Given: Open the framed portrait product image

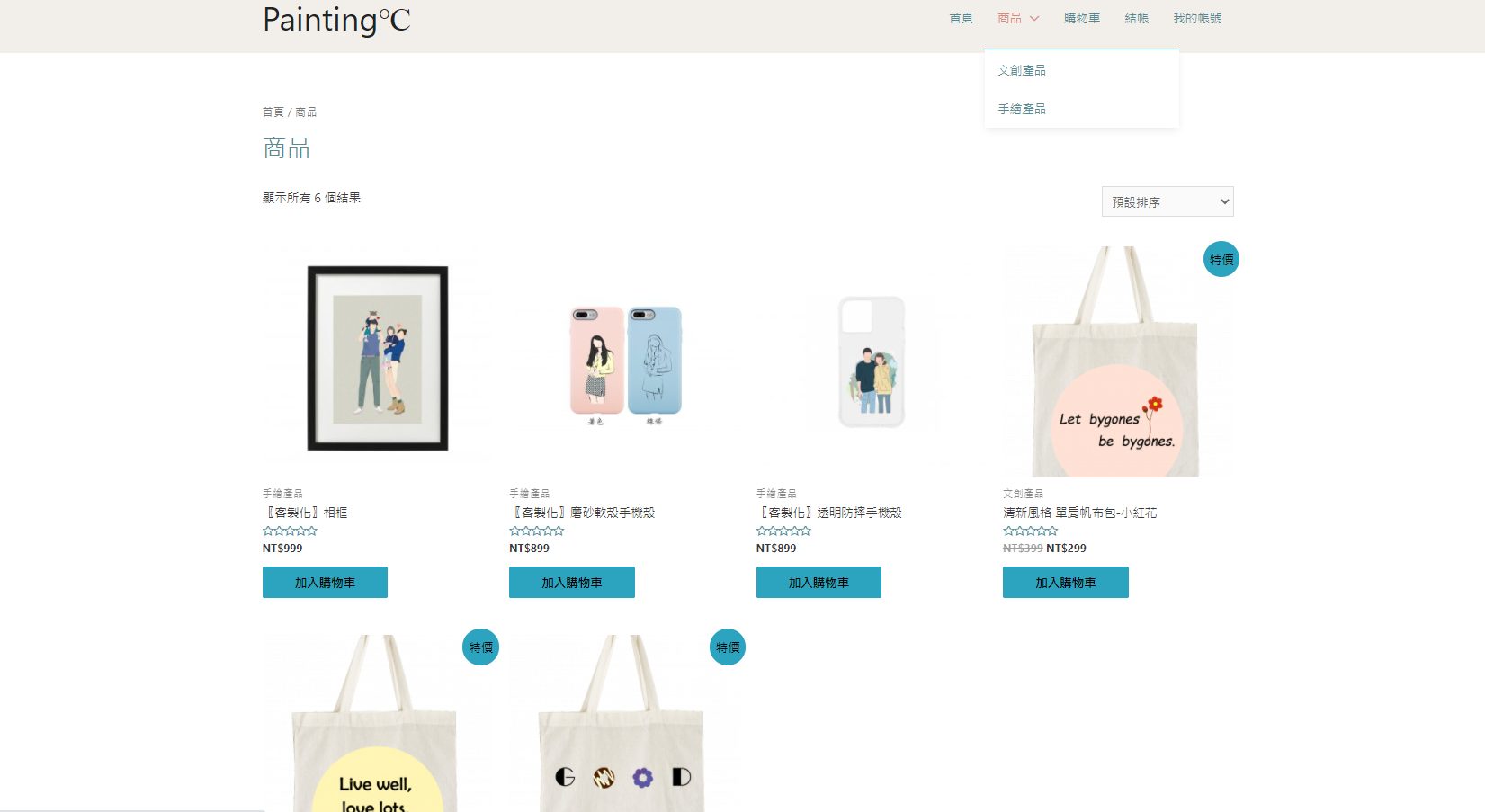Looking at the screenshot, I should [x=377, y=358].
